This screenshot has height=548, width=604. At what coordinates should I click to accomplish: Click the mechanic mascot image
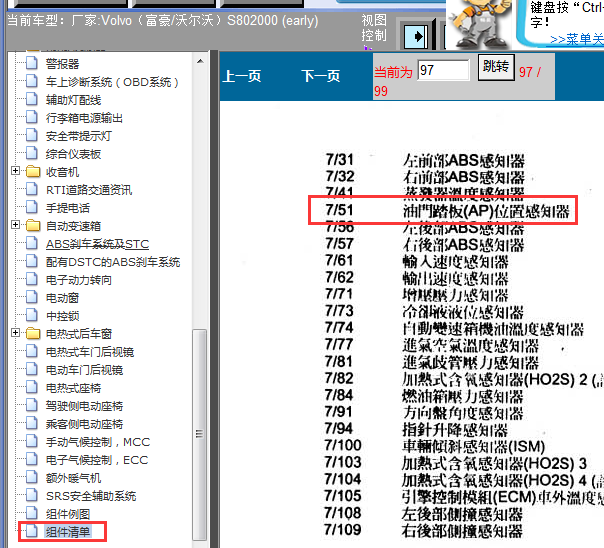(x=480, y=24)
